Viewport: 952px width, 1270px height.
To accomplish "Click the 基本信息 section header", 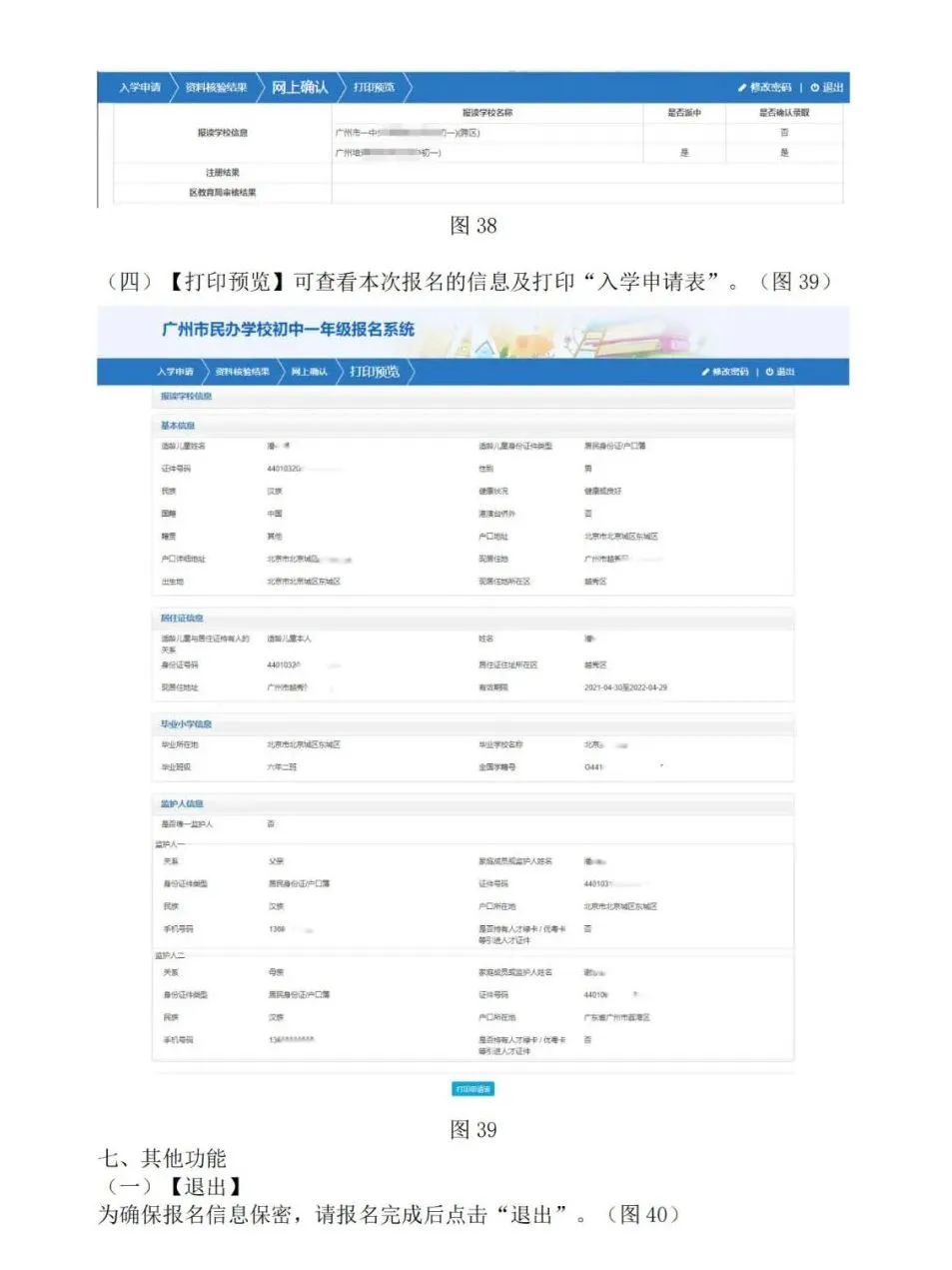I will coord(178,426).
